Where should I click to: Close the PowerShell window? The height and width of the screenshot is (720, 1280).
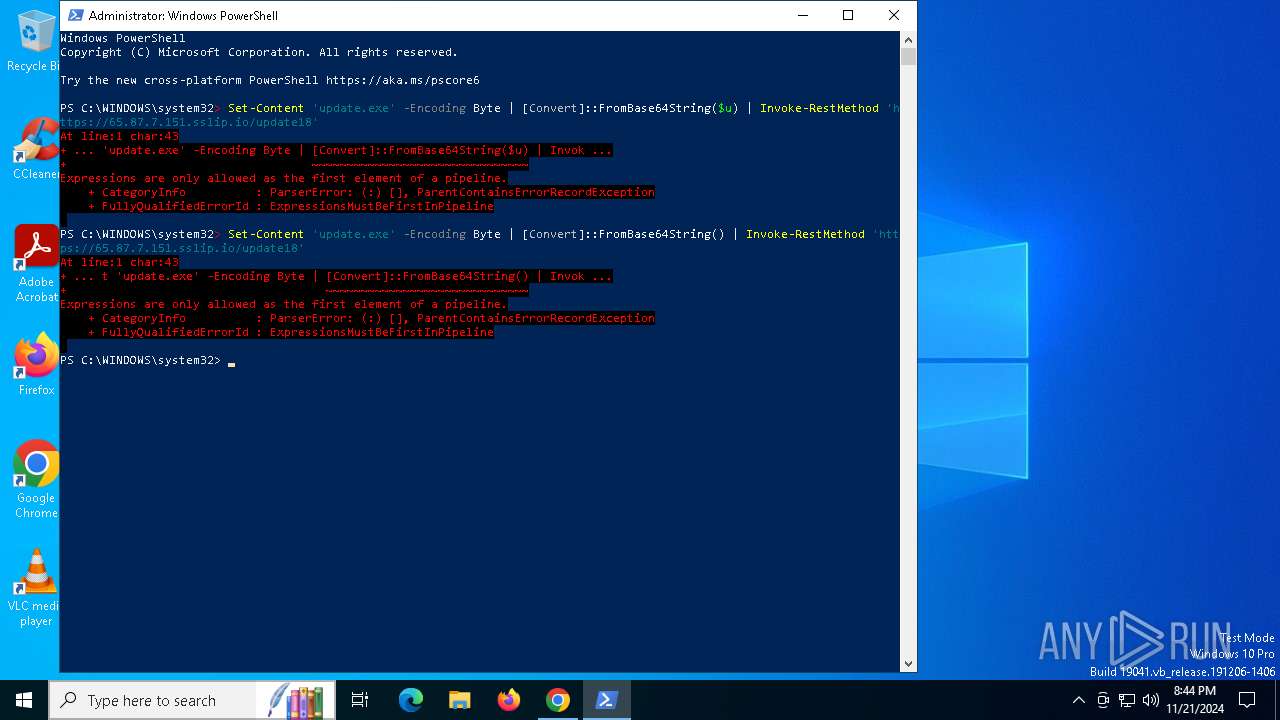[894, 15]
